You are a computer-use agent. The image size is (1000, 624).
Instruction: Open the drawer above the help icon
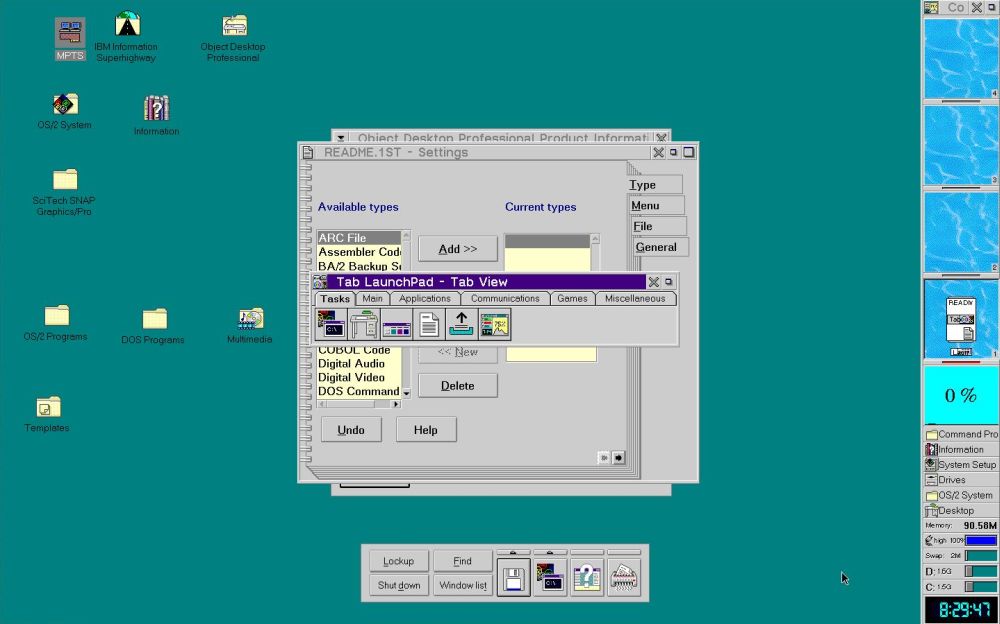587,553
